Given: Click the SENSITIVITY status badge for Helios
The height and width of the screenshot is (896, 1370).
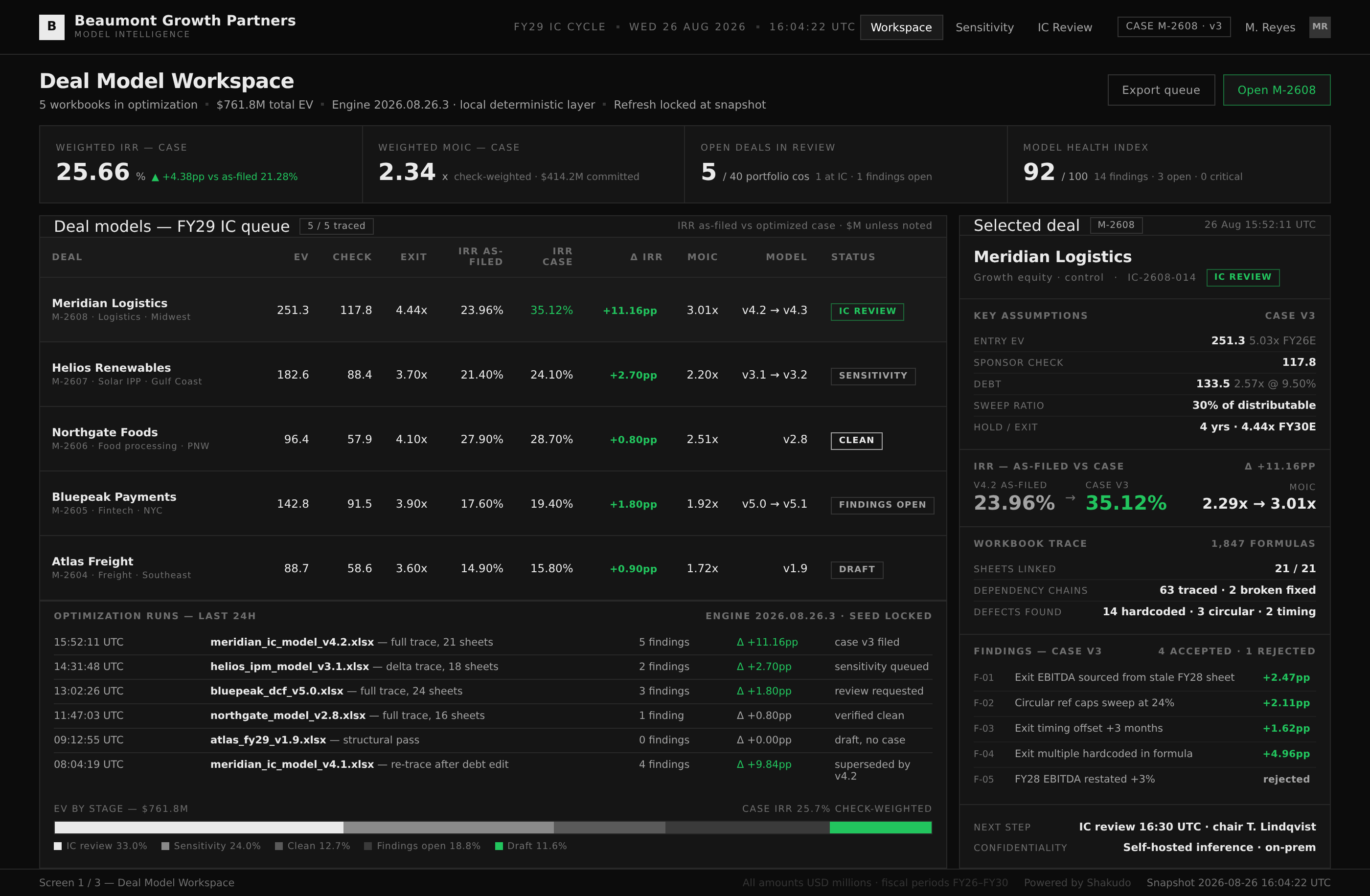Looking at the screenshot, I should [872, 376].
